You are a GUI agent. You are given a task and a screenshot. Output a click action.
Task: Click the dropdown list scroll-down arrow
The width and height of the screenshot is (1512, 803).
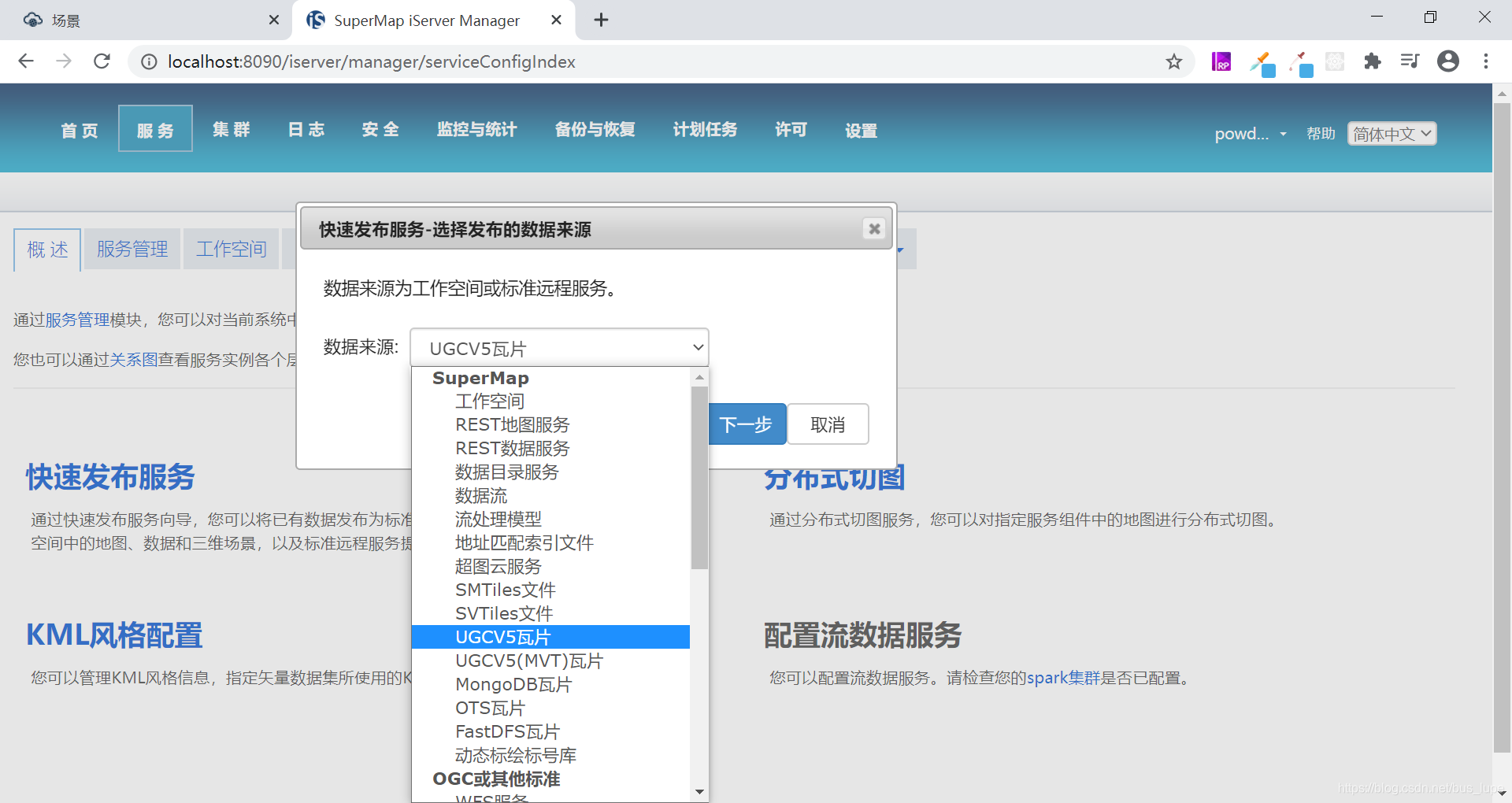699,792
